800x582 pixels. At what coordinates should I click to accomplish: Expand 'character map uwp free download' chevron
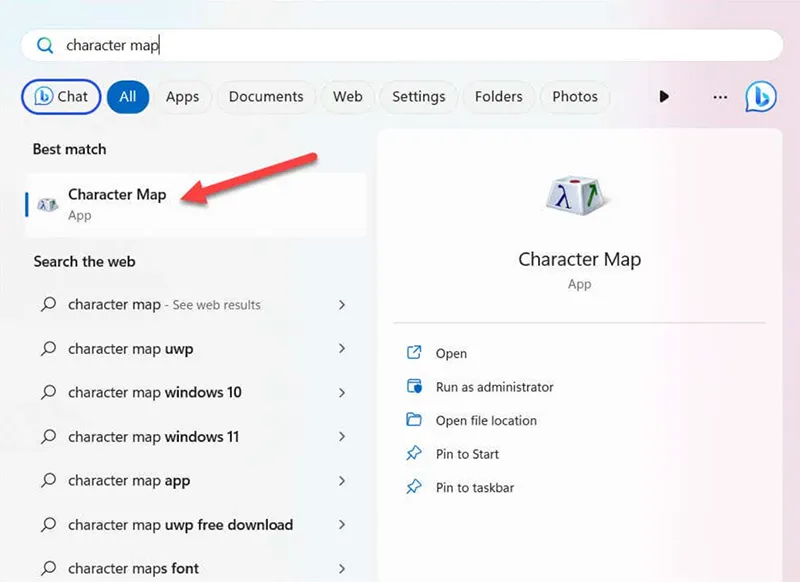pyautogui.click(x=342, y=524)
